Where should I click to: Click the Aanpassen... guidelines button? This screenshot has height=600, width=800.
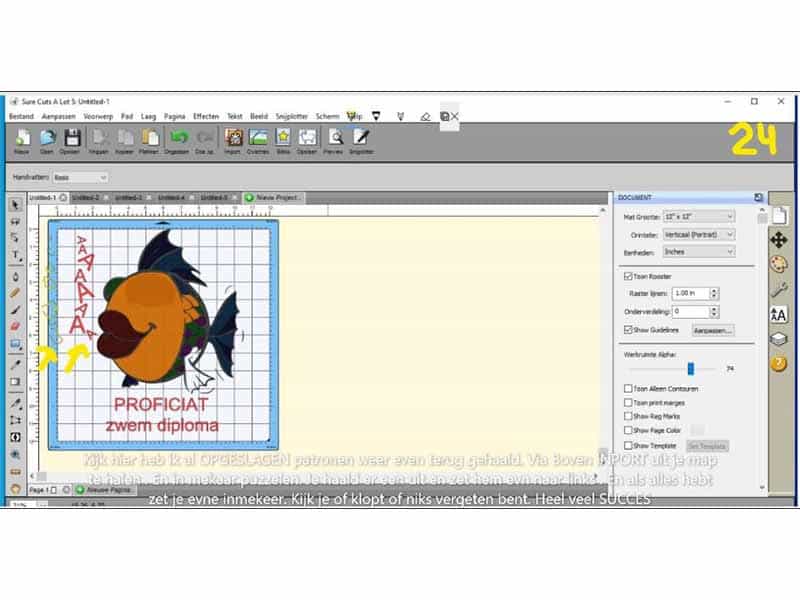pos(713,330)
